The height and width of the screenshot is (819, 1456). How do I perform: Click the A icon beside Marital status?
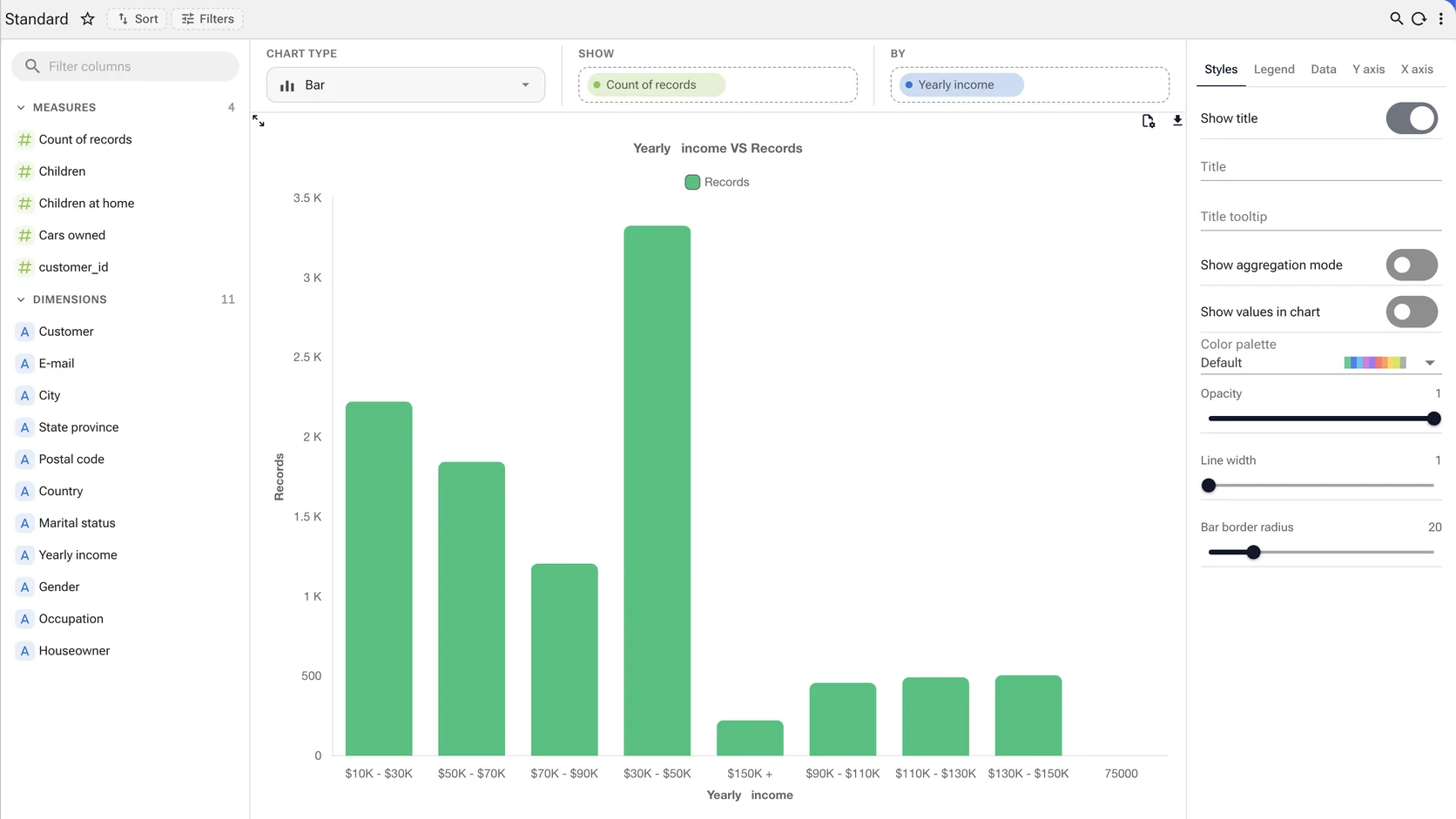click(24, 523)
